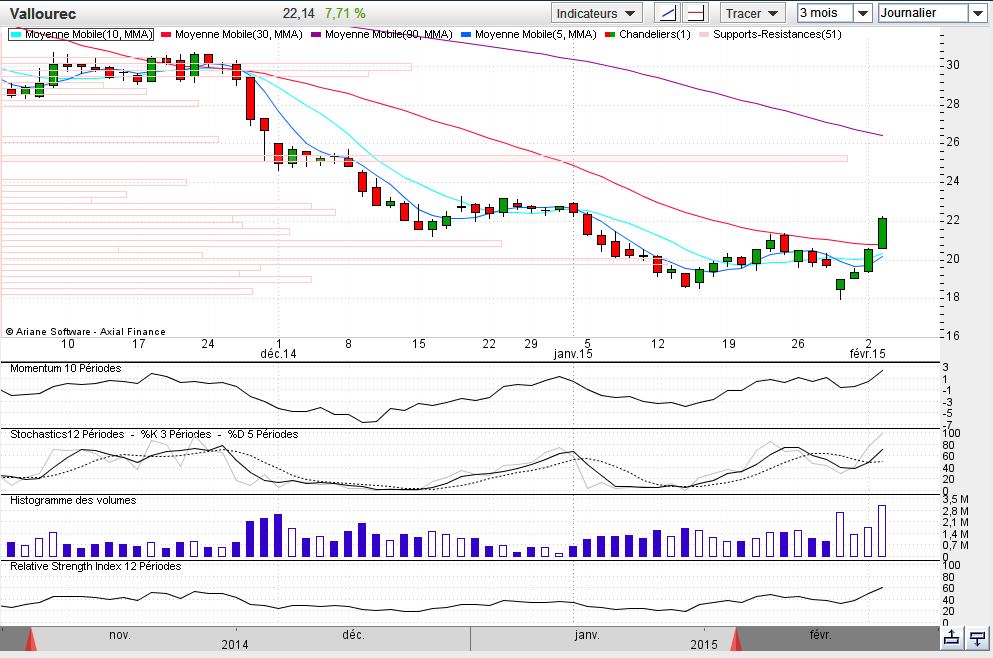Click the nov. month on the timeline

[x=120, y=635]
